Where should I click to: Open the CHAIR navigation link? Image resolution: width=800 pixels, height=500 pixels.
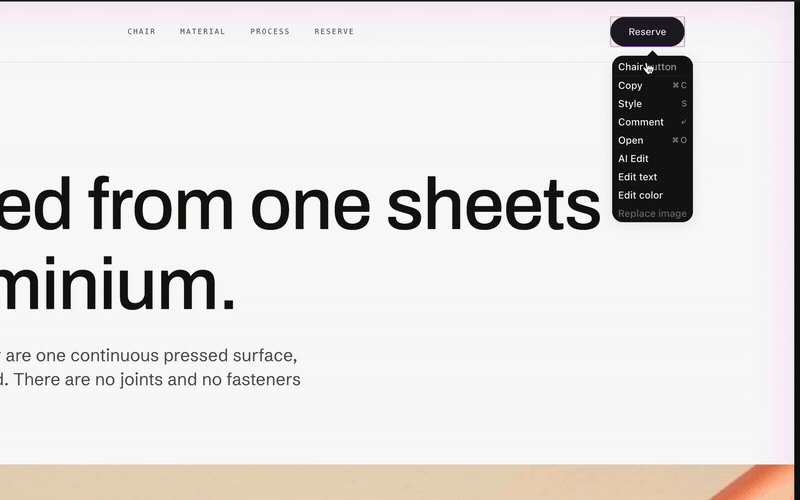141,32
